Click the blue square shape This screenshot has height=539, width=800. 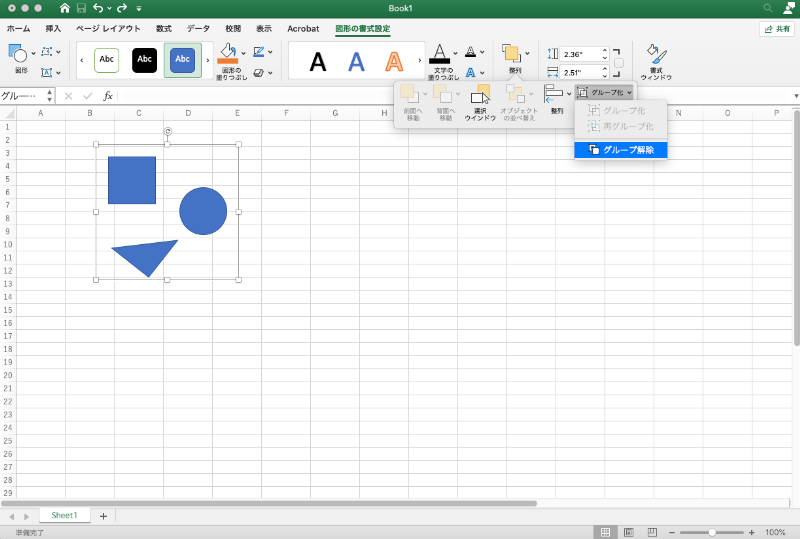pyautogui.click(x=132, y=180)
